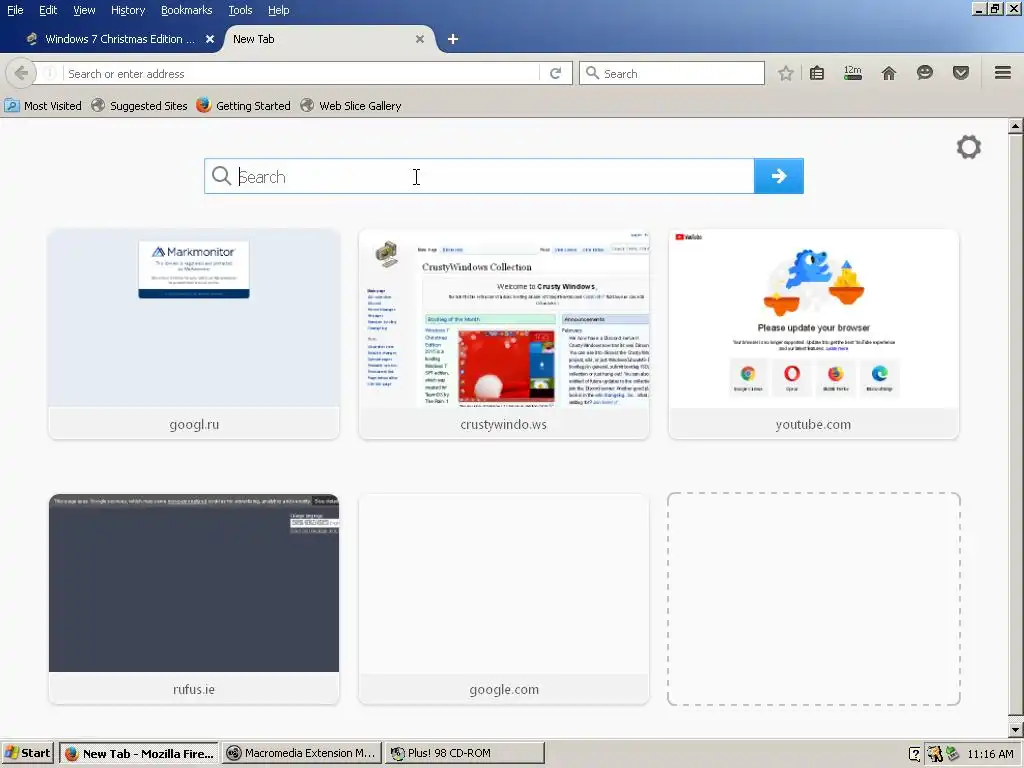This screenshot has height=768, width=1024.
Task: Open Most Visited bookmarks folder
Action: pyautogui.click(x=43, y=106)
